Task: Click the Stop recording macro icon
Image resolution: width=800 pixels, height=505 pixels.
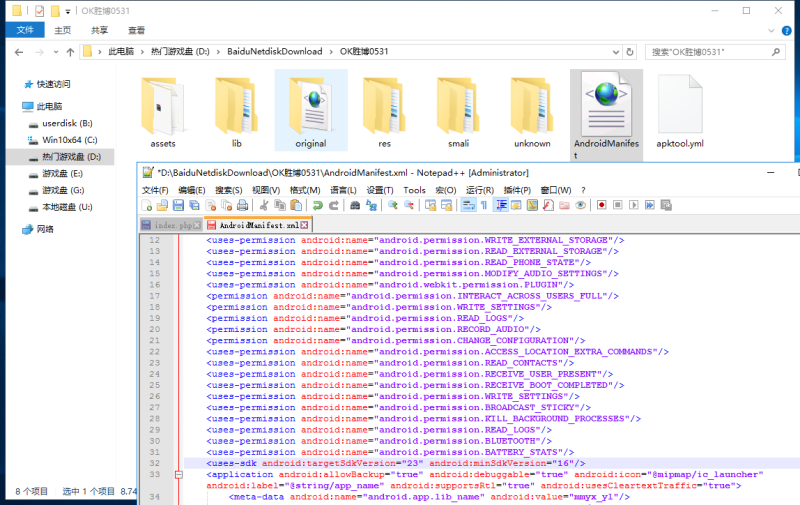Action: coord(617,205)
